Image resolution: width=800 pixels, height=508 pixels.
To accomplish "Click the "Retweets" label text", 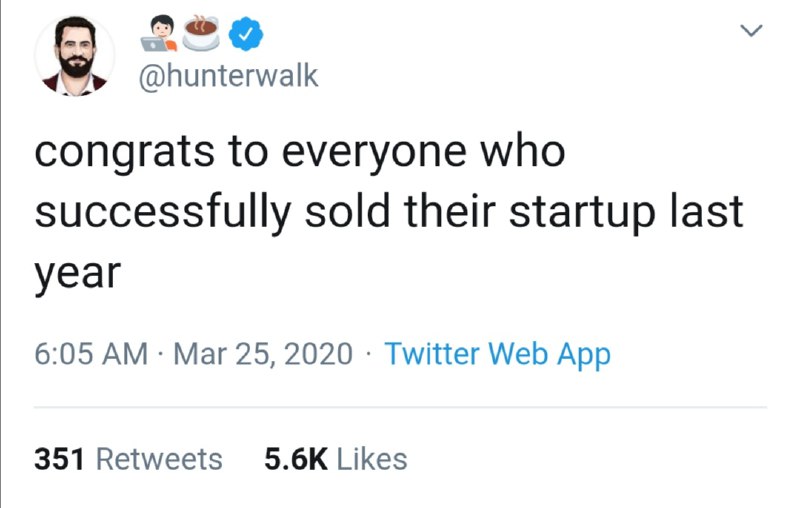I will click(158, 459).
